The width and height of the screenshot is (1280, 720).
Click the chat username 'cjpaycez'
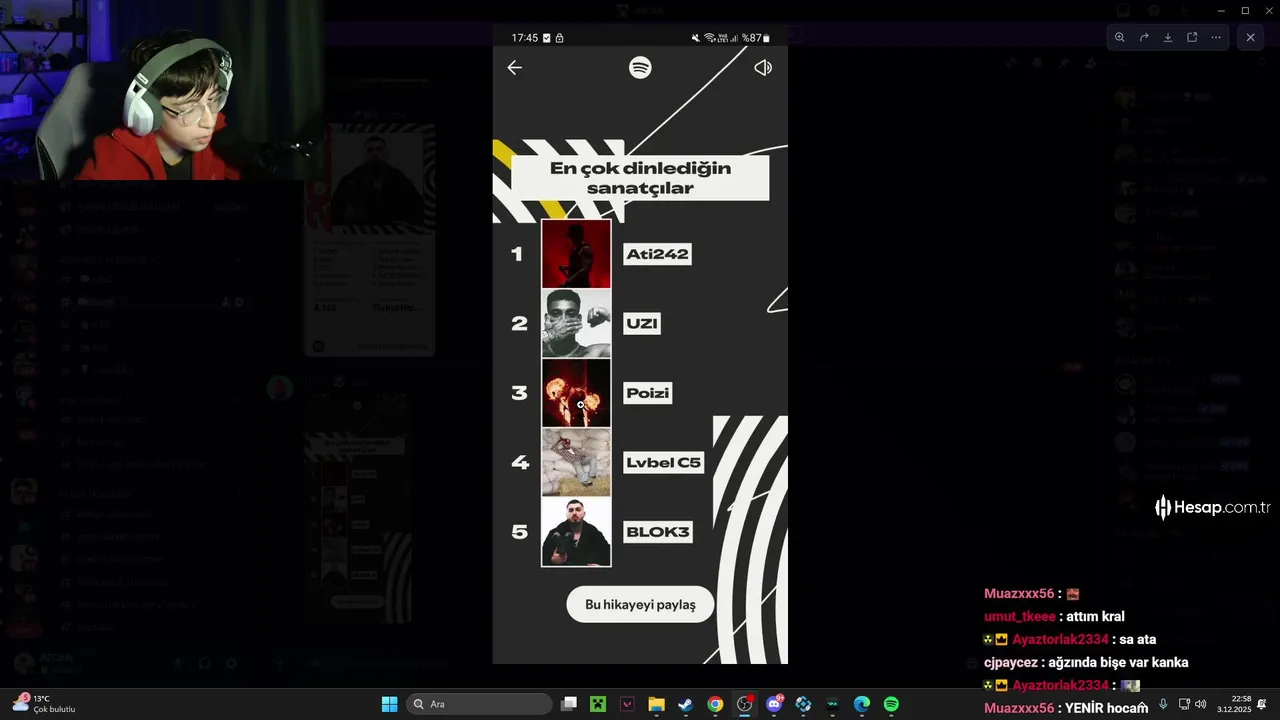pyautogui.click(x=1011, y=663)
